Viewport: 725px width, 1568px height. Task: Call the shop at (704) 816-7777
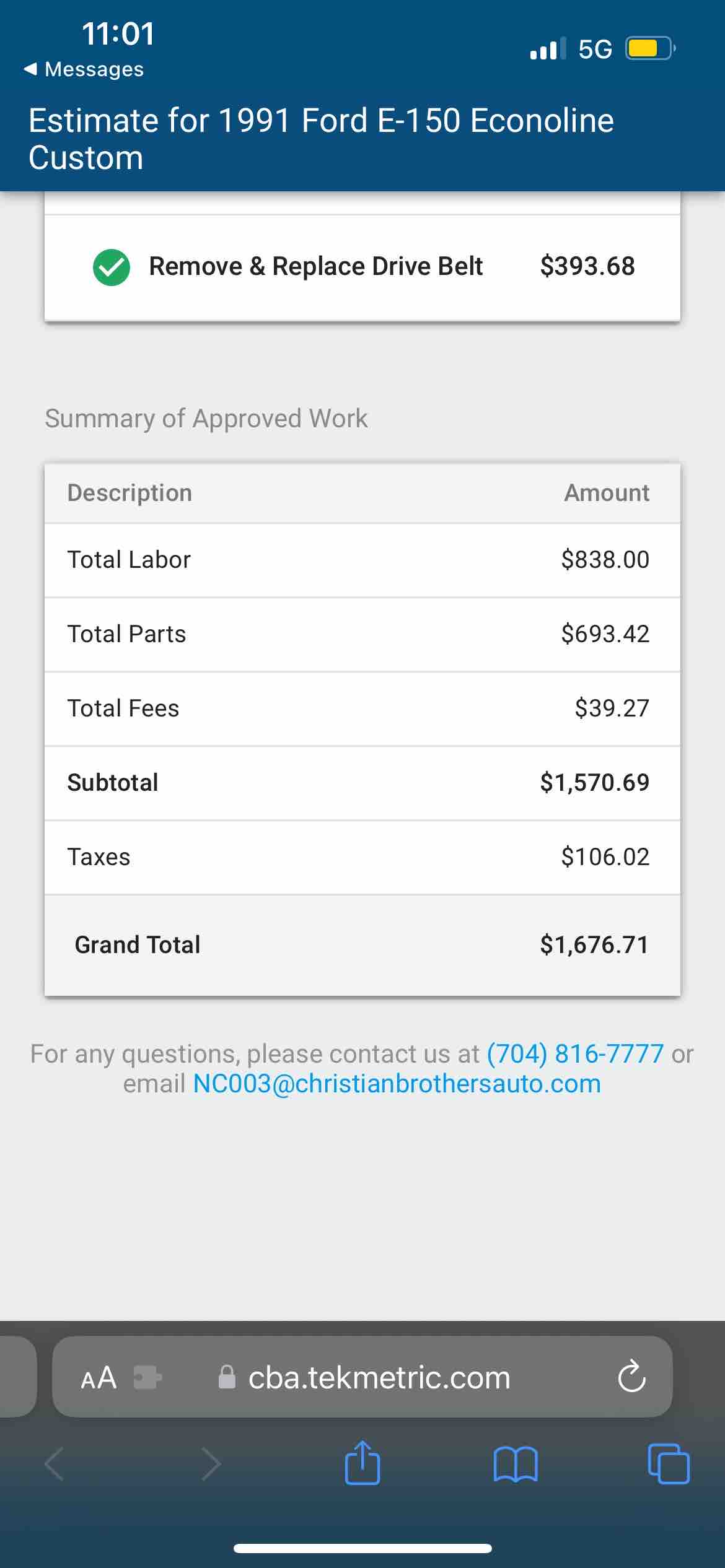click(575, 1053)
